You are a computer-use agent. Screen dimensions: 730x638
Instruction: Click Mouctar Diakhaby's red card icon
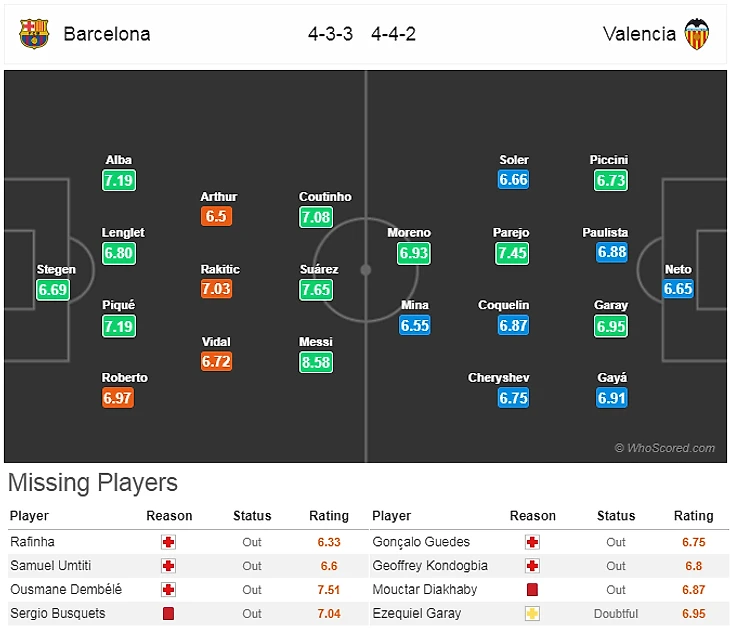click(x=532, y=590)
